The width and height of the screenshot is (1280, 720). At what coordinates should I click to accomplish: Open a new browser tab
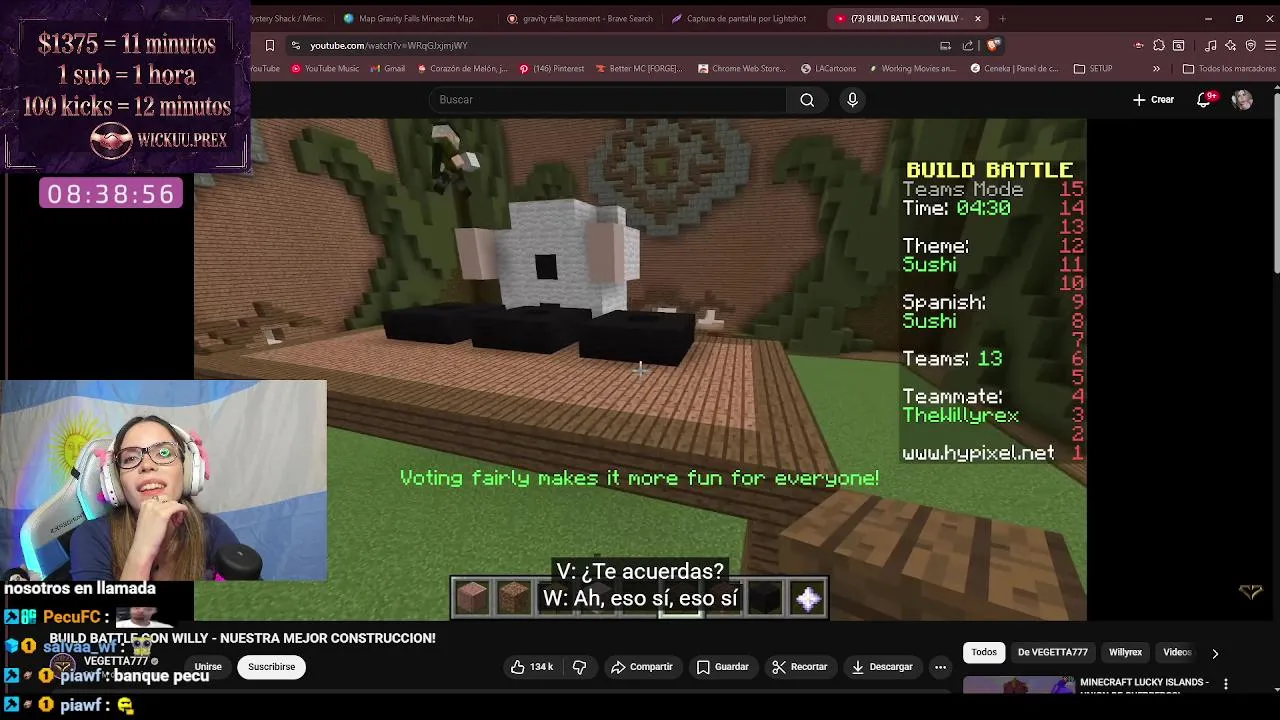click(1003, 18)
